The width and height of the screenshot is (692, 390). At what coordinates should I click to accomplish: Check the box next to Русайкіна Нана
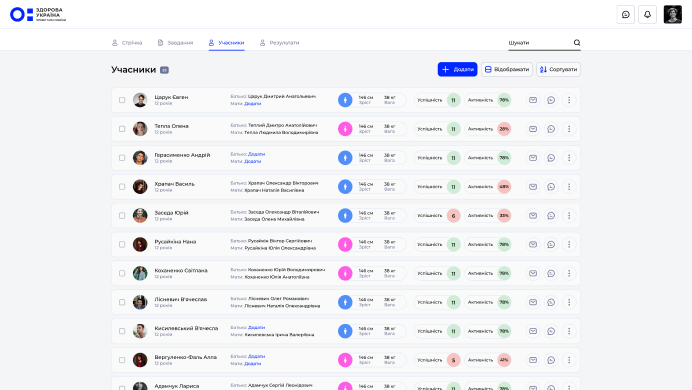[122, 244]
